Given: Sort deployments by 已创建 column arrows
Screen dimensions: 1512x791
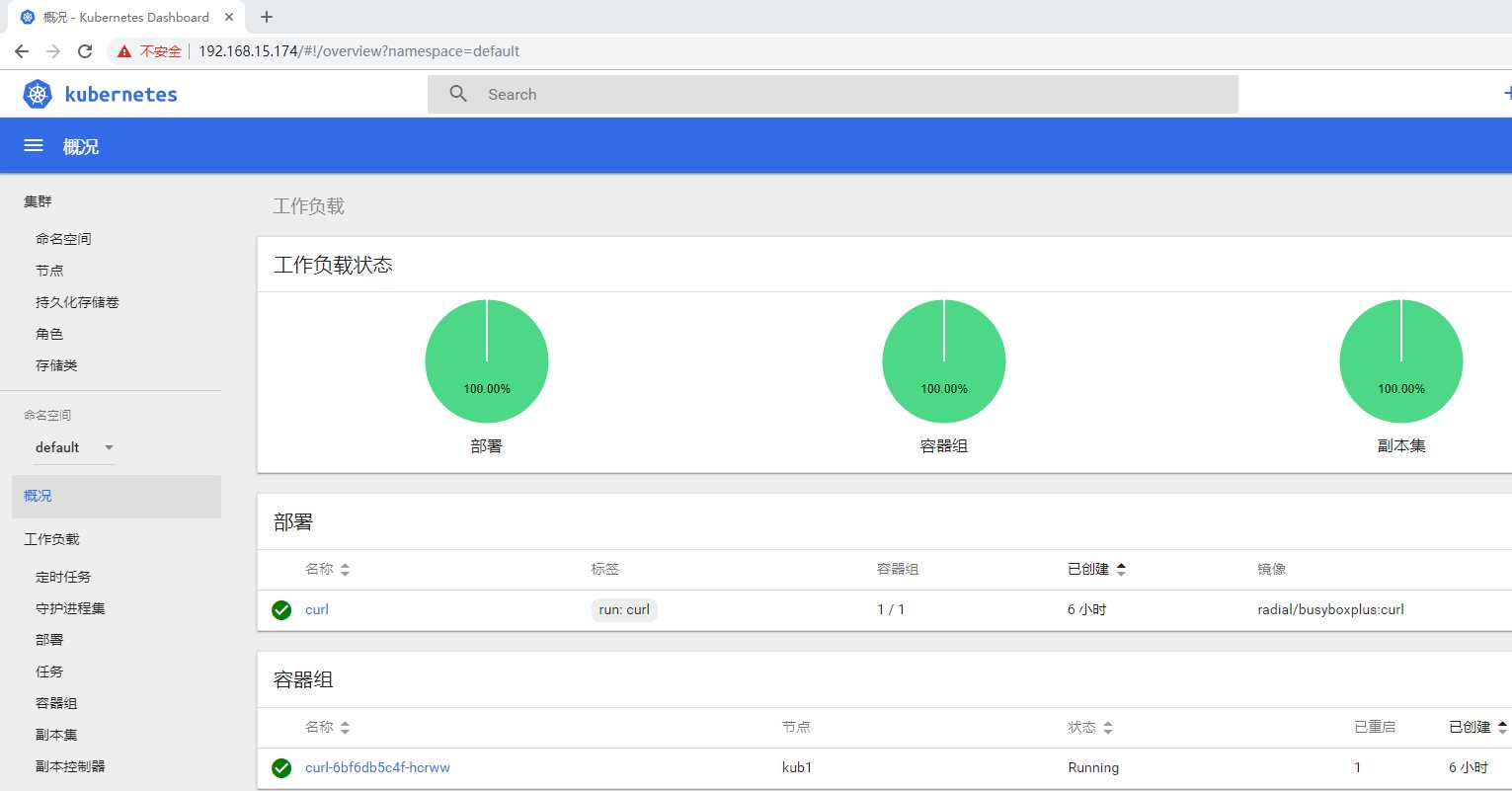Looking at the screenshot, I should pyautogui.click(x=1121, y=570).
